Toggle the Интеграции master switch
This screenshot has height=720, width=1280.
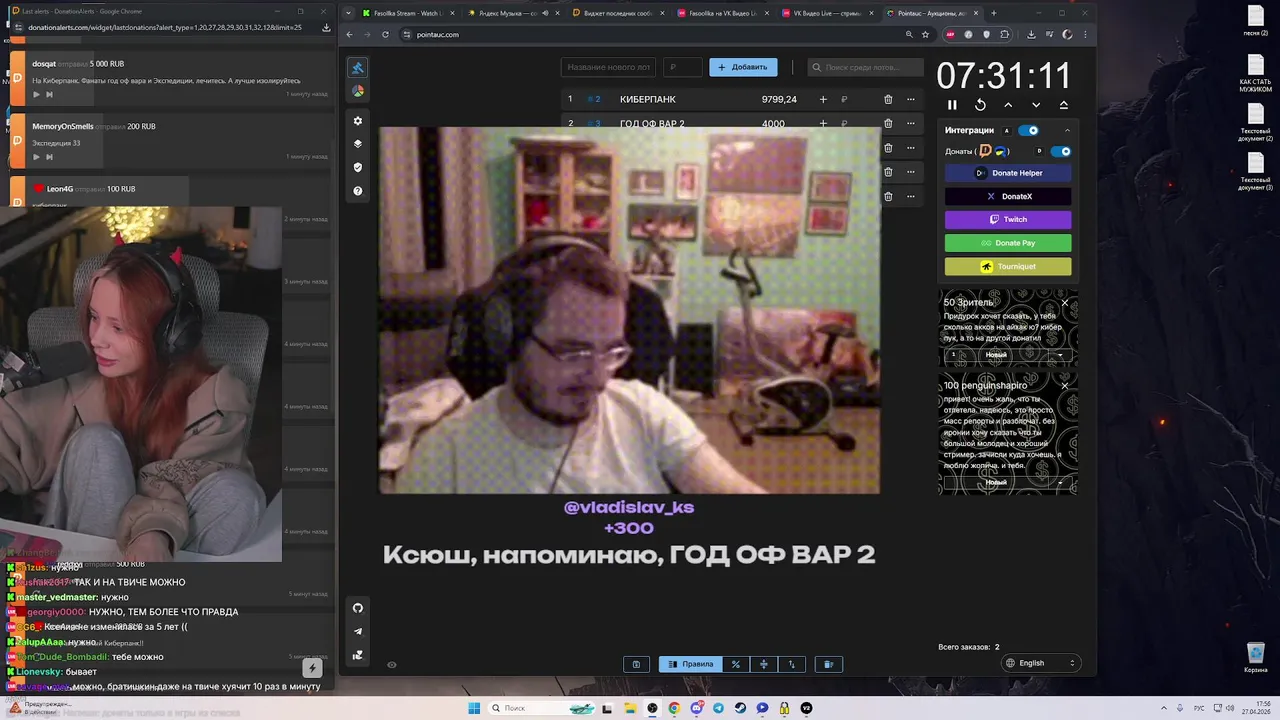(1028, 130)
